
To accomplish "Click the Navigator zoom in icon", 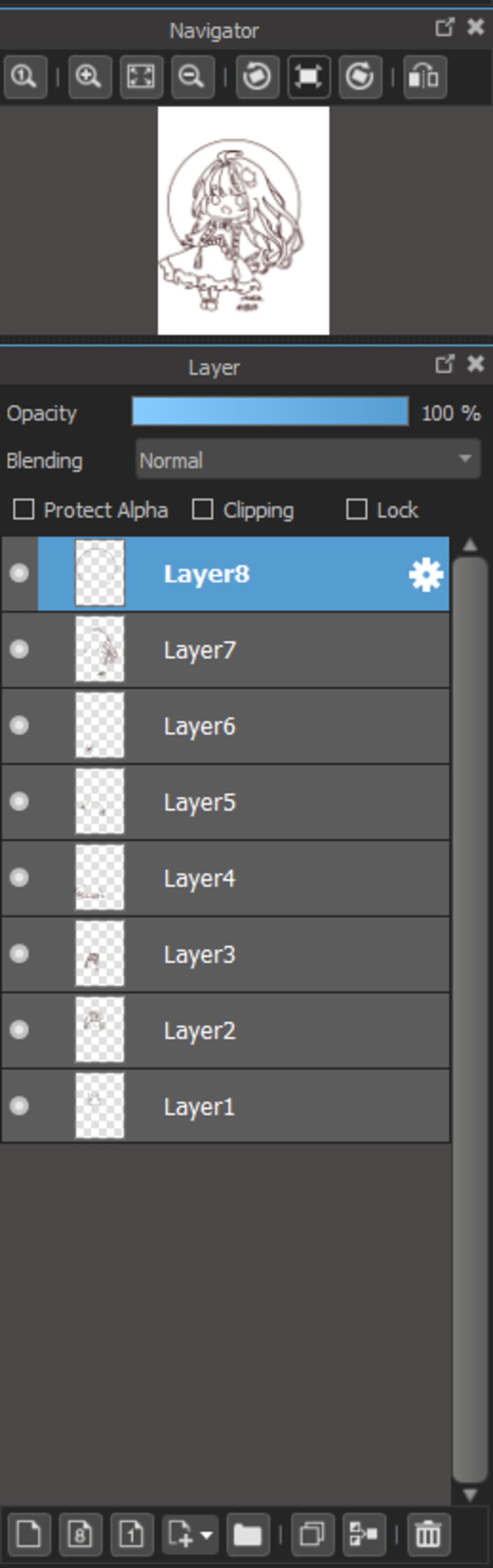I will tap(90, 77).
